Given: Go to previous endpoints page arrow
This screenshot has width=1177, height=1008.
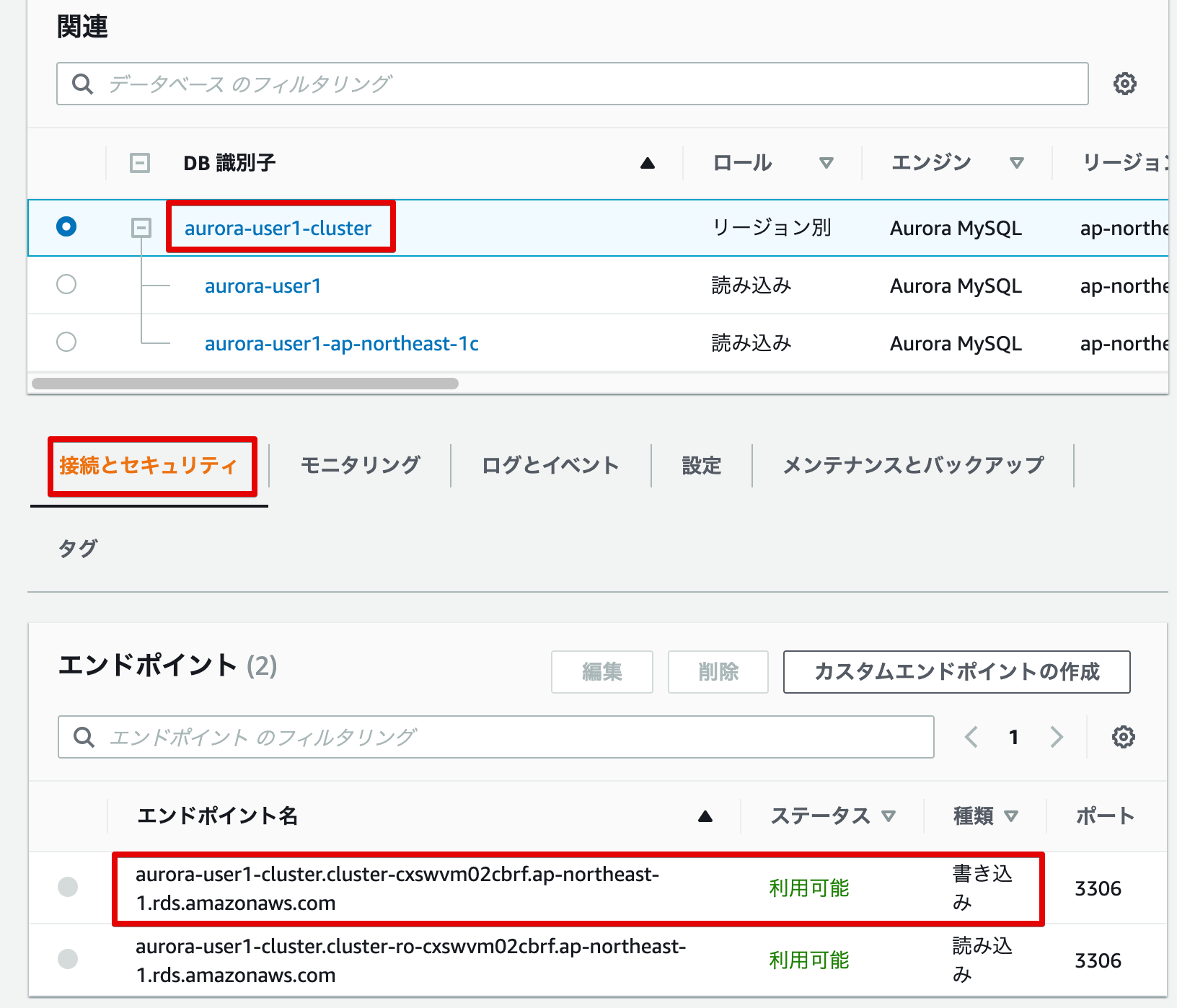Looking at the screenshot, I should pos(971,737).
